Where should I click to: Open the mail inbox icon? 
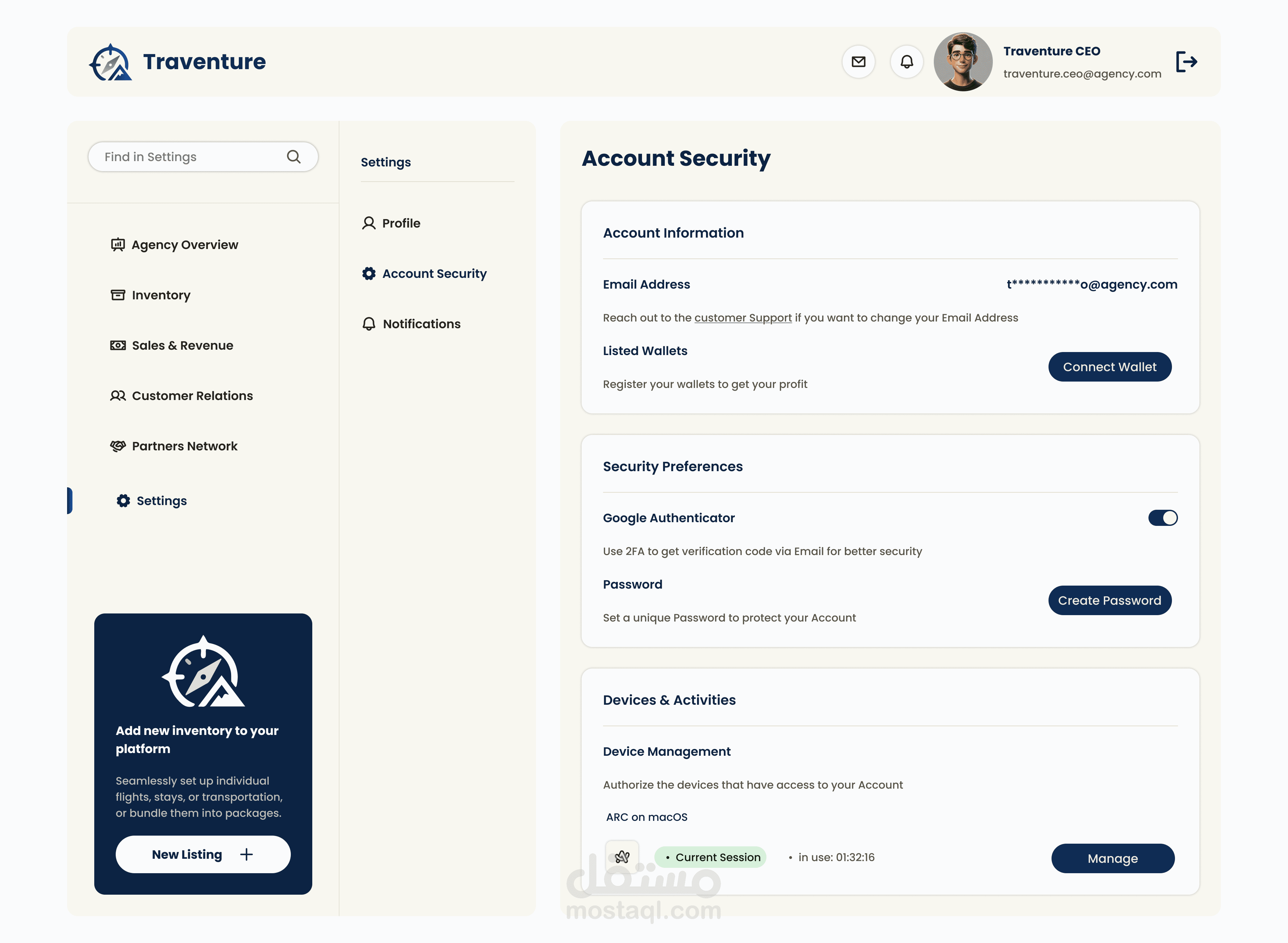coord(858,62)
